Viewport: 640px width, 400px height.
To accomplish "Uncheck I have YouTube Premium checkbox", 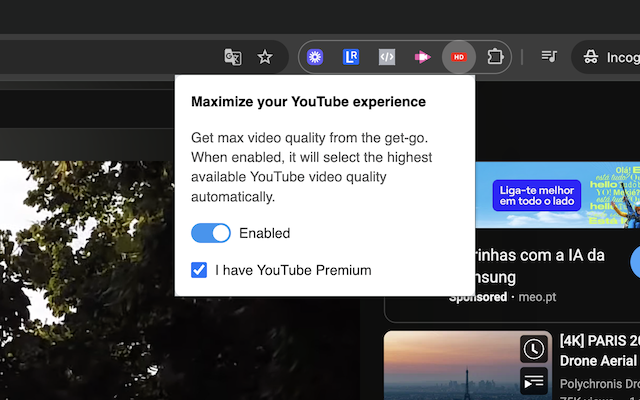I will [199, 270].
